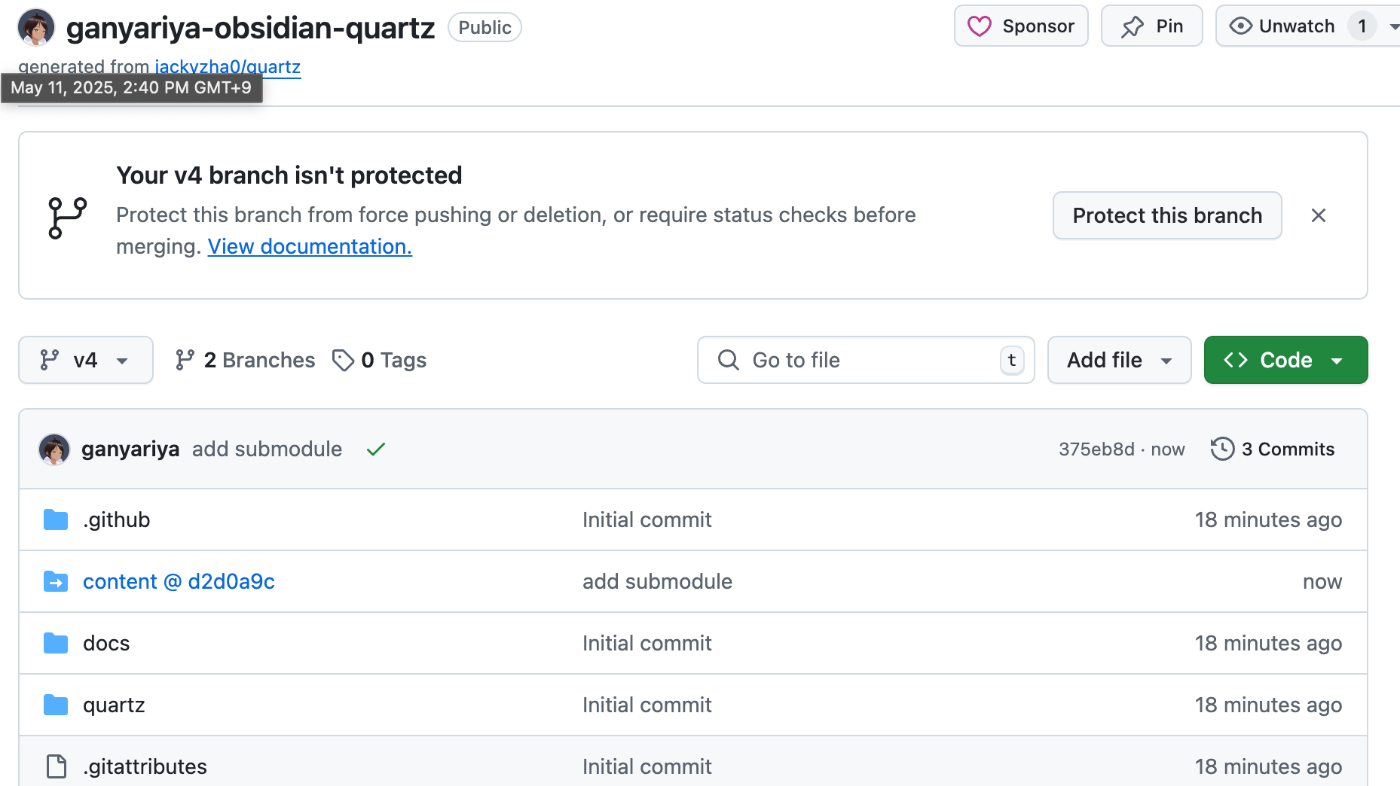
Task: Click '18 minutes ago' in the docs row
Action: coord(1268,643)
